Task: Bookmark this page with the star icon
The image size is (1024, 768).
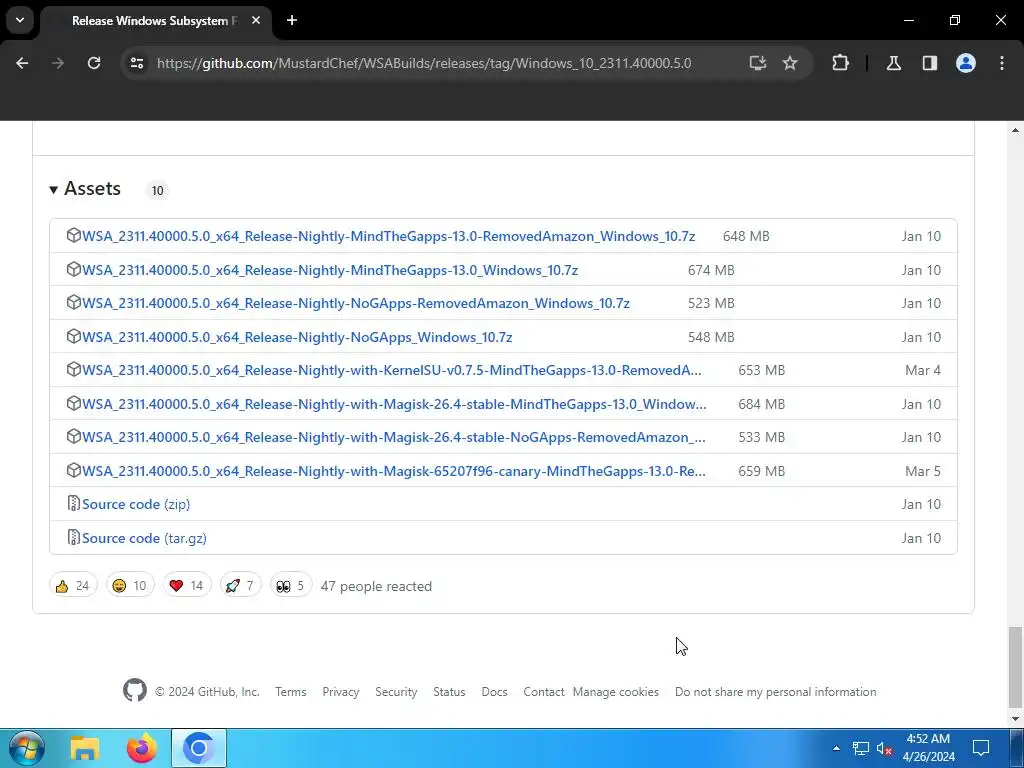Action: (790, 63)
